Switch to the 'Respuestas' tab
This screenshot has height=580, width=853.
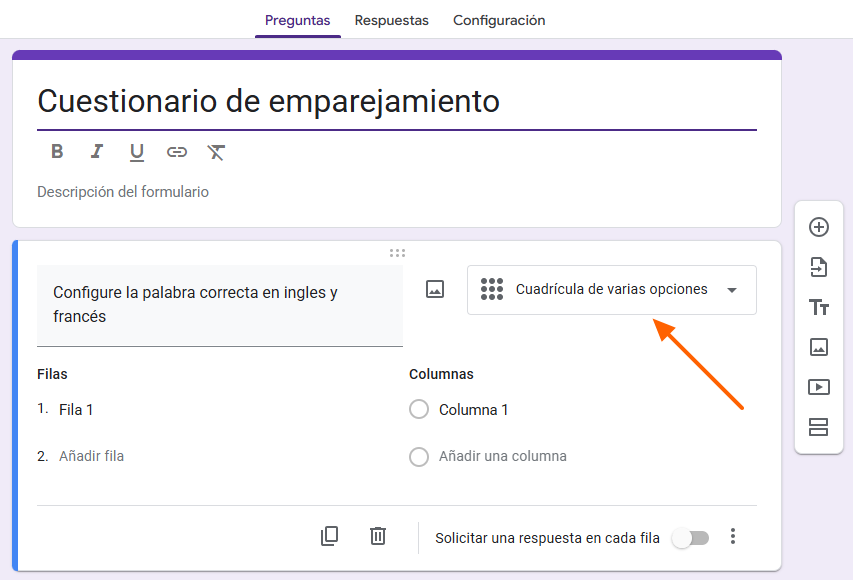[x=391, y=20]
